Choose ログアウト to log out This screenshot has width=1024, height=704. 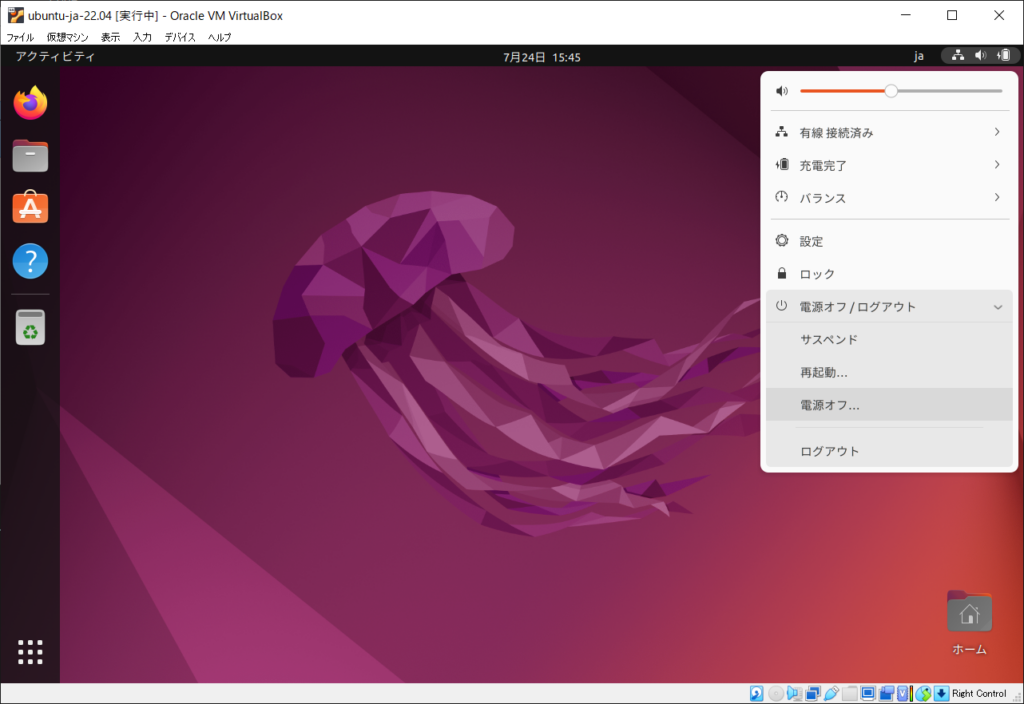(830, 451)
